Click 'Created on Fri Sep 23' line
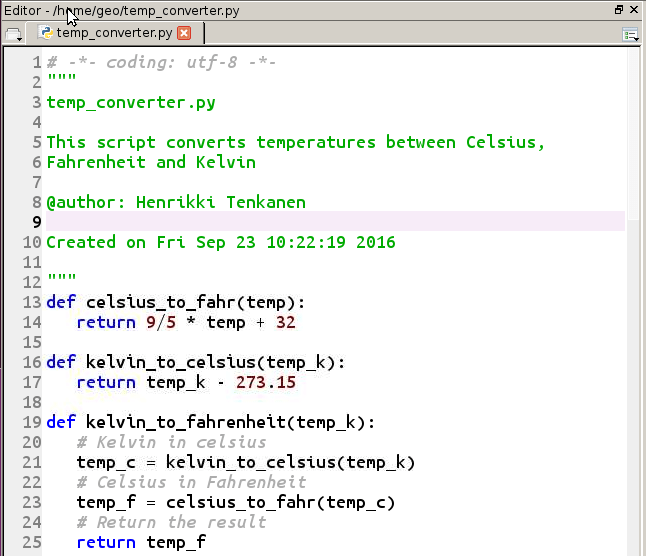This screenshot has height=556, width=646. click(221, 242)
